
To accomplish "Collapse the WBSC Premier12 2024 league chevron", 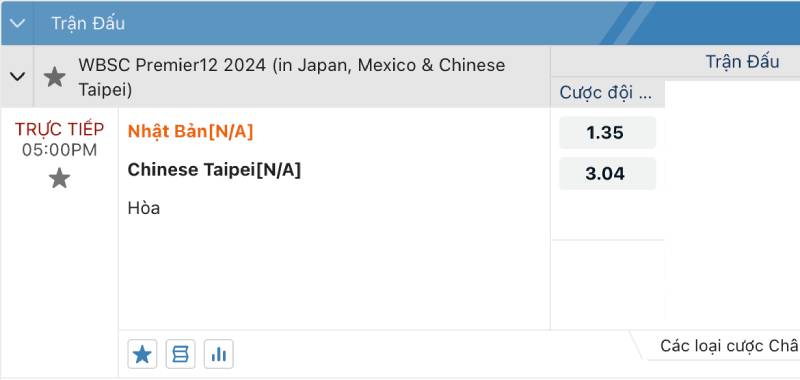I will [17, 77].
